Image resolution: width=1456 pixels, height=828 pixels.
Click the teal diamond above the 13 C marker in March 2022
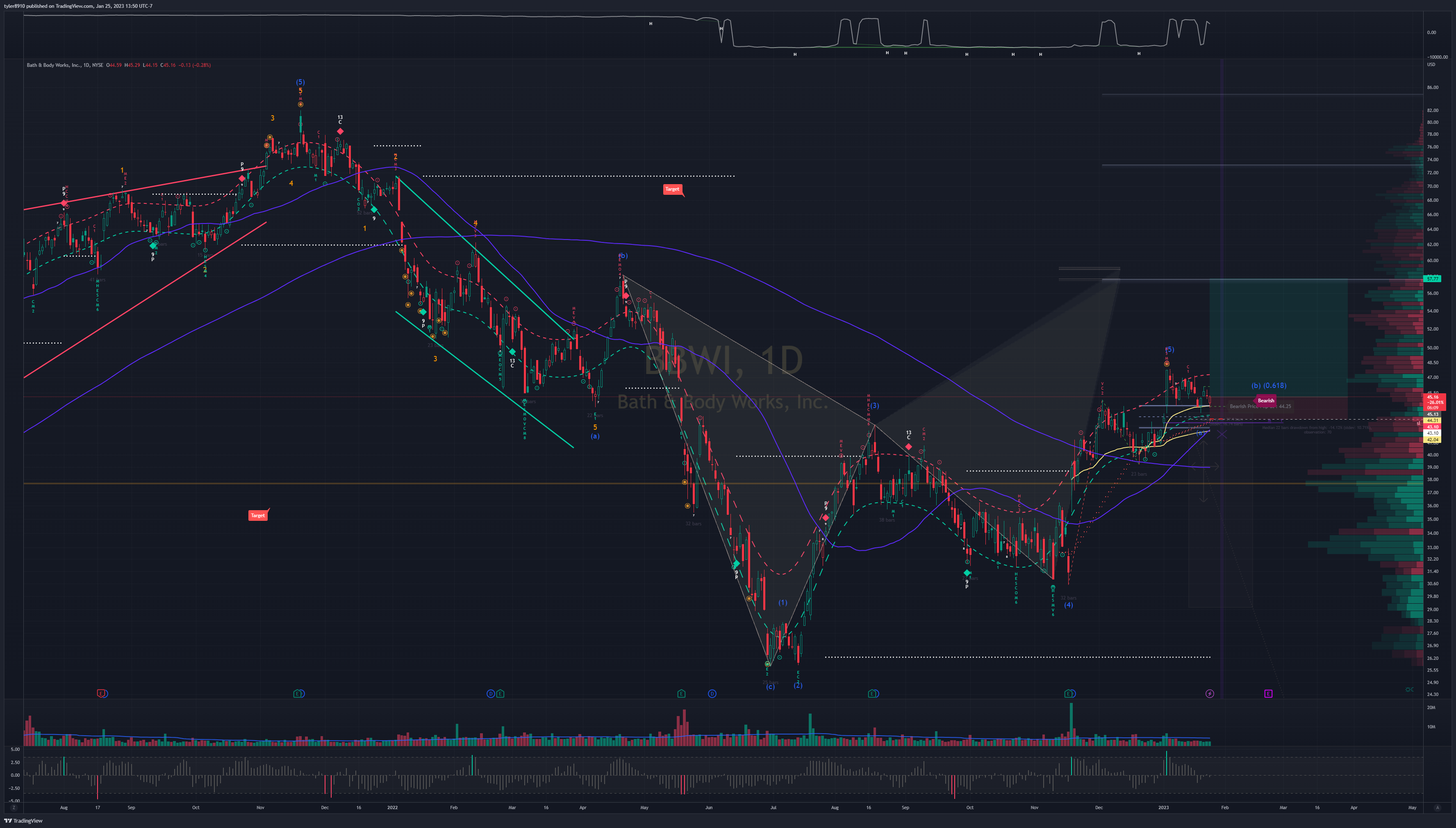(x=512, y=352)
